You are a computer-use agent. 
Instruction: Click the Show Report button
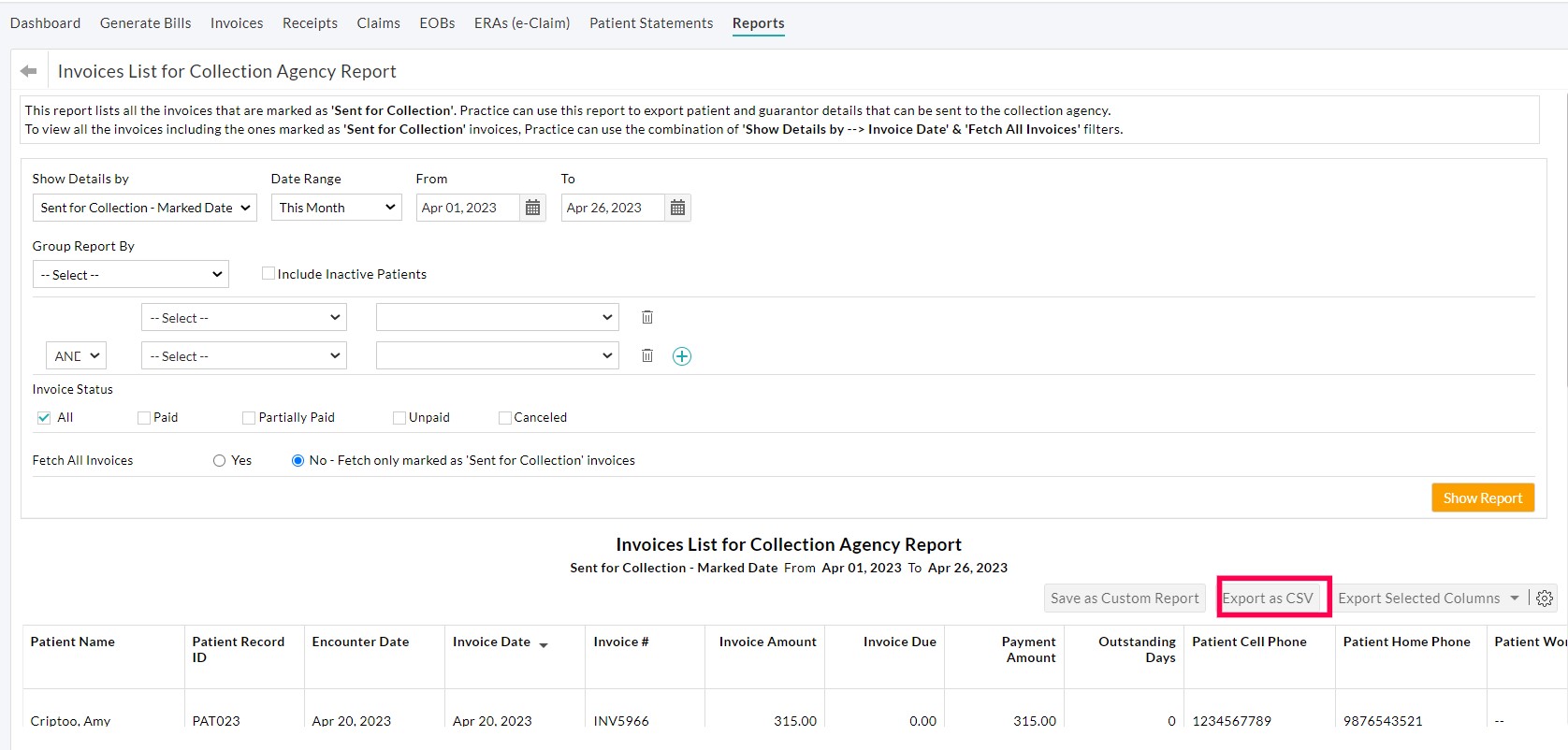pyautogui.click(x=1483, y=498)
